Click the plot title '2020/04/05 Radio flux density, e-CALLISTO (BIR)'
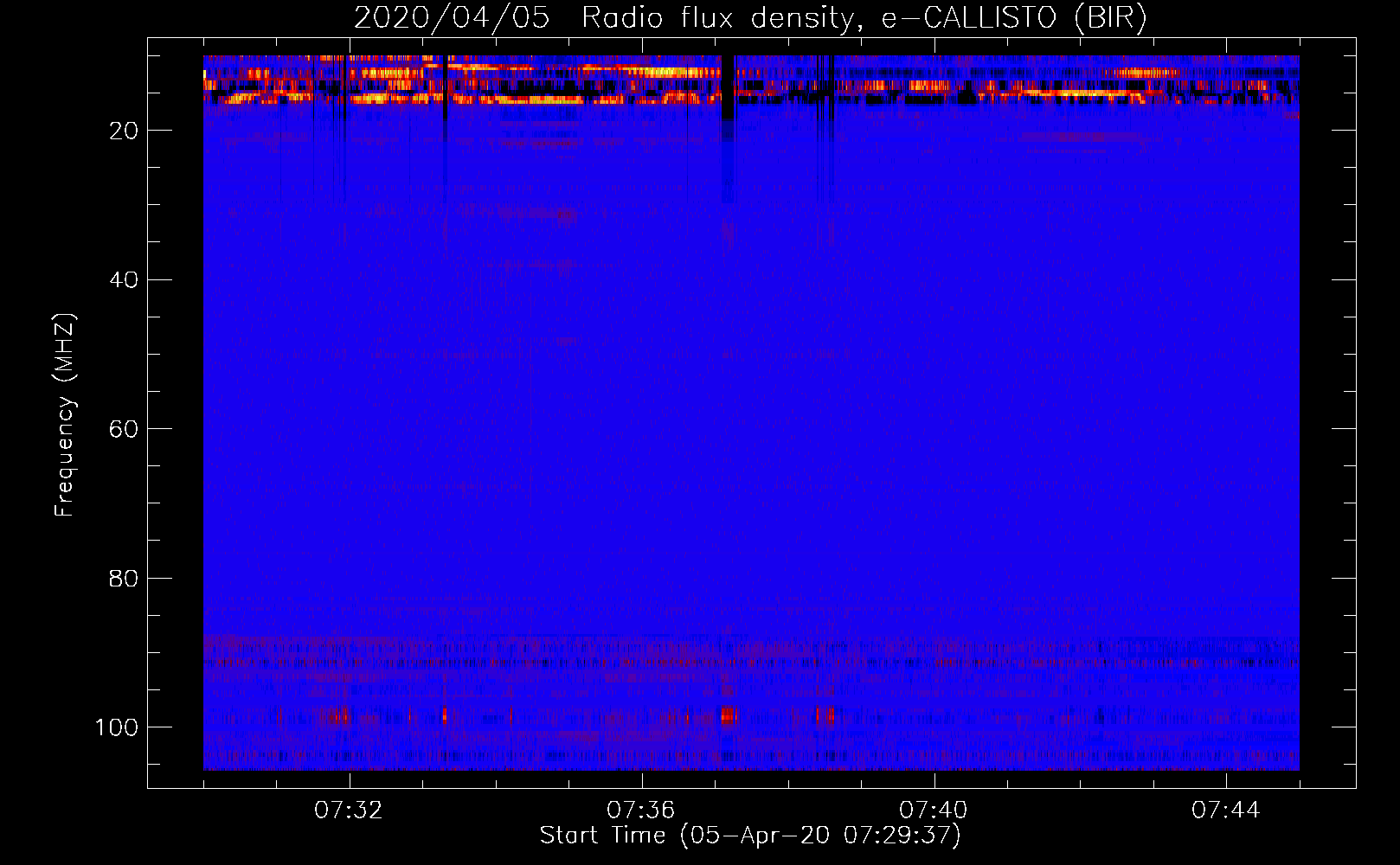The width and height of the screenshot is (1400, 865). 750,17
